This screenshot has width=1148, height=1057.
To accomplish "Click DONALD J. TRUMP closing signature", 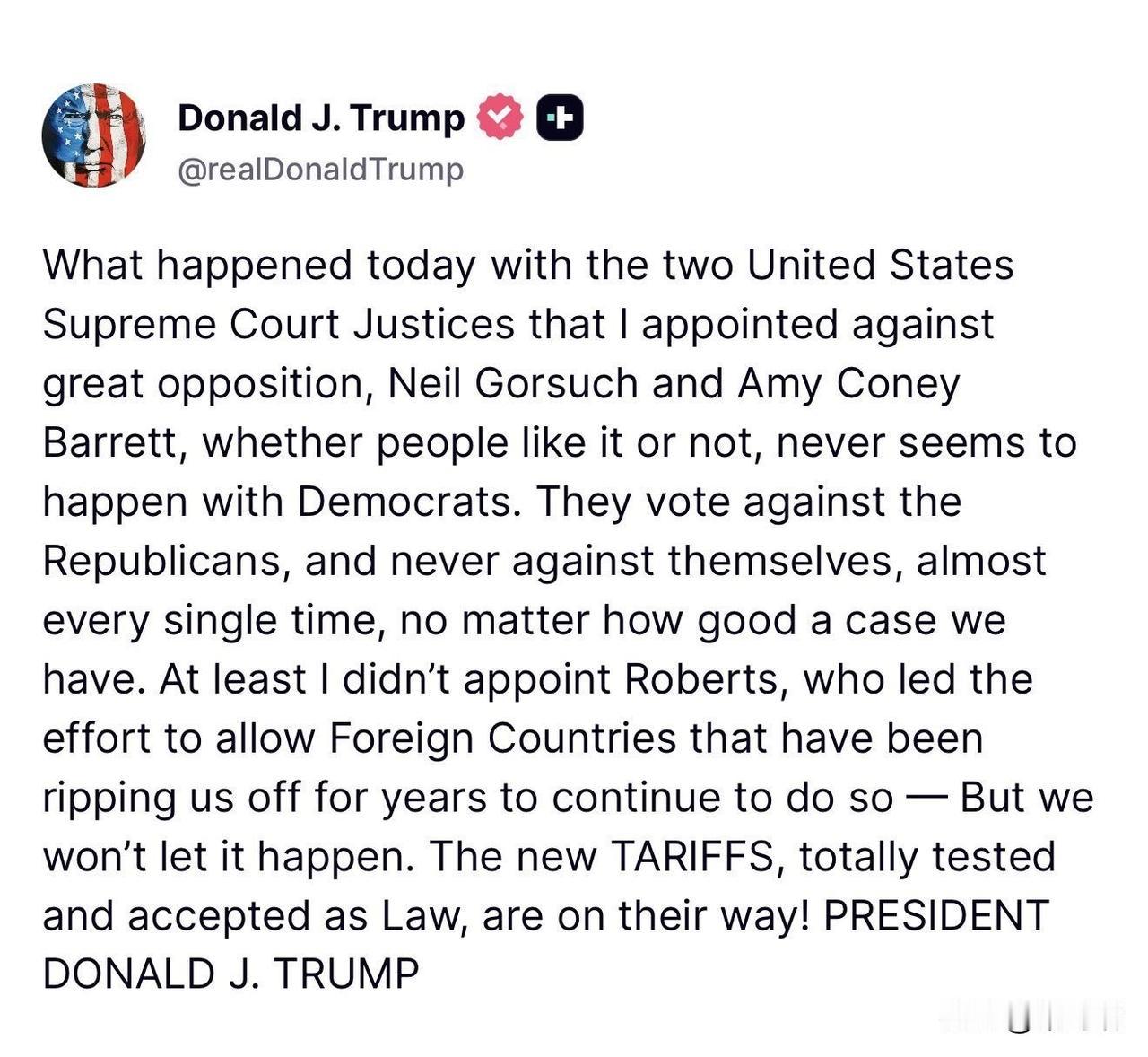I will point(230,974).
